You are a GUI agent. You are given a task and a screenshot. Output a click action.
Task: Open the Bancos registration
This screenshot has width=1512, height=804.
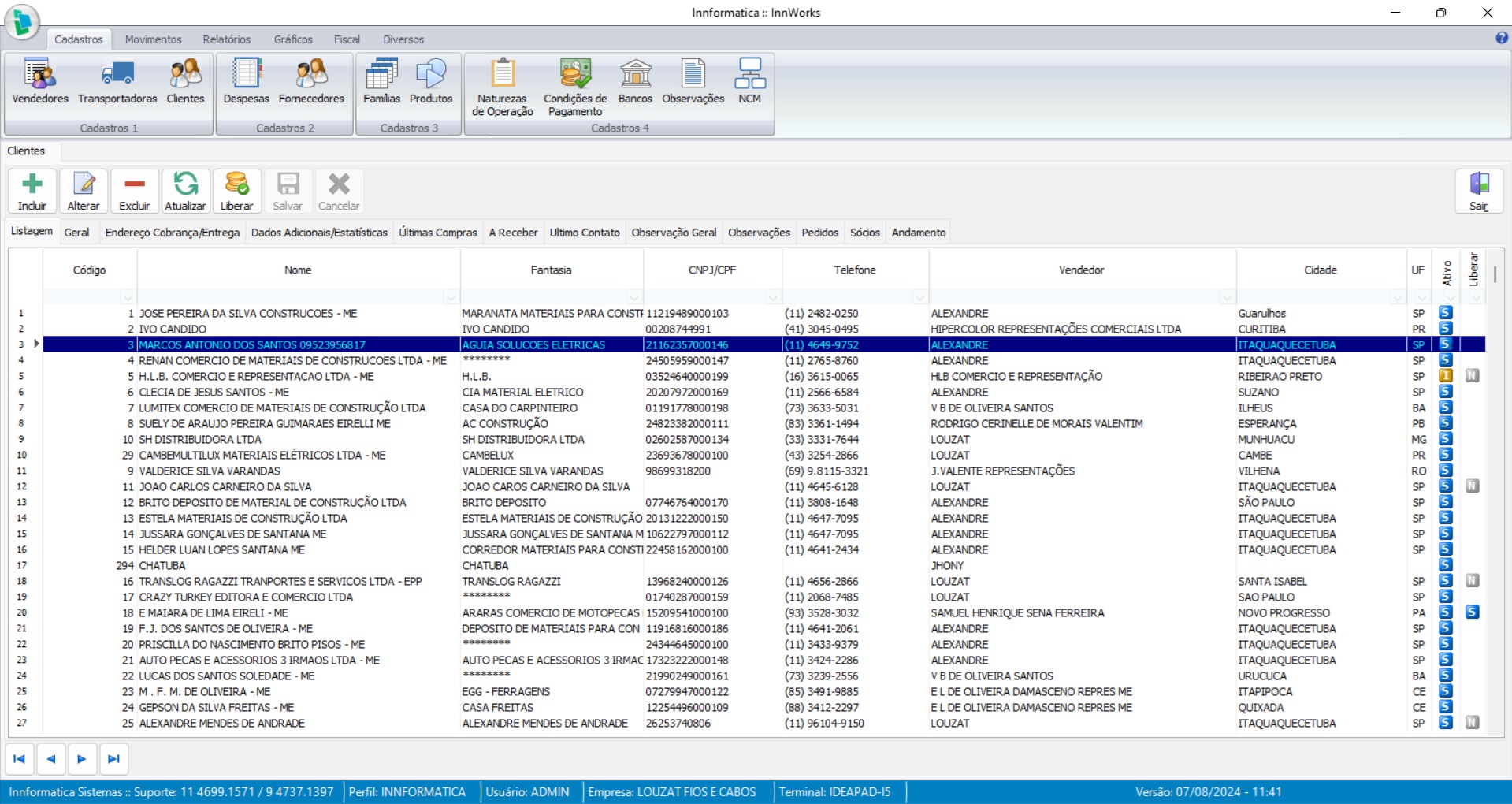pyautogui.click(x=635, y=83)
